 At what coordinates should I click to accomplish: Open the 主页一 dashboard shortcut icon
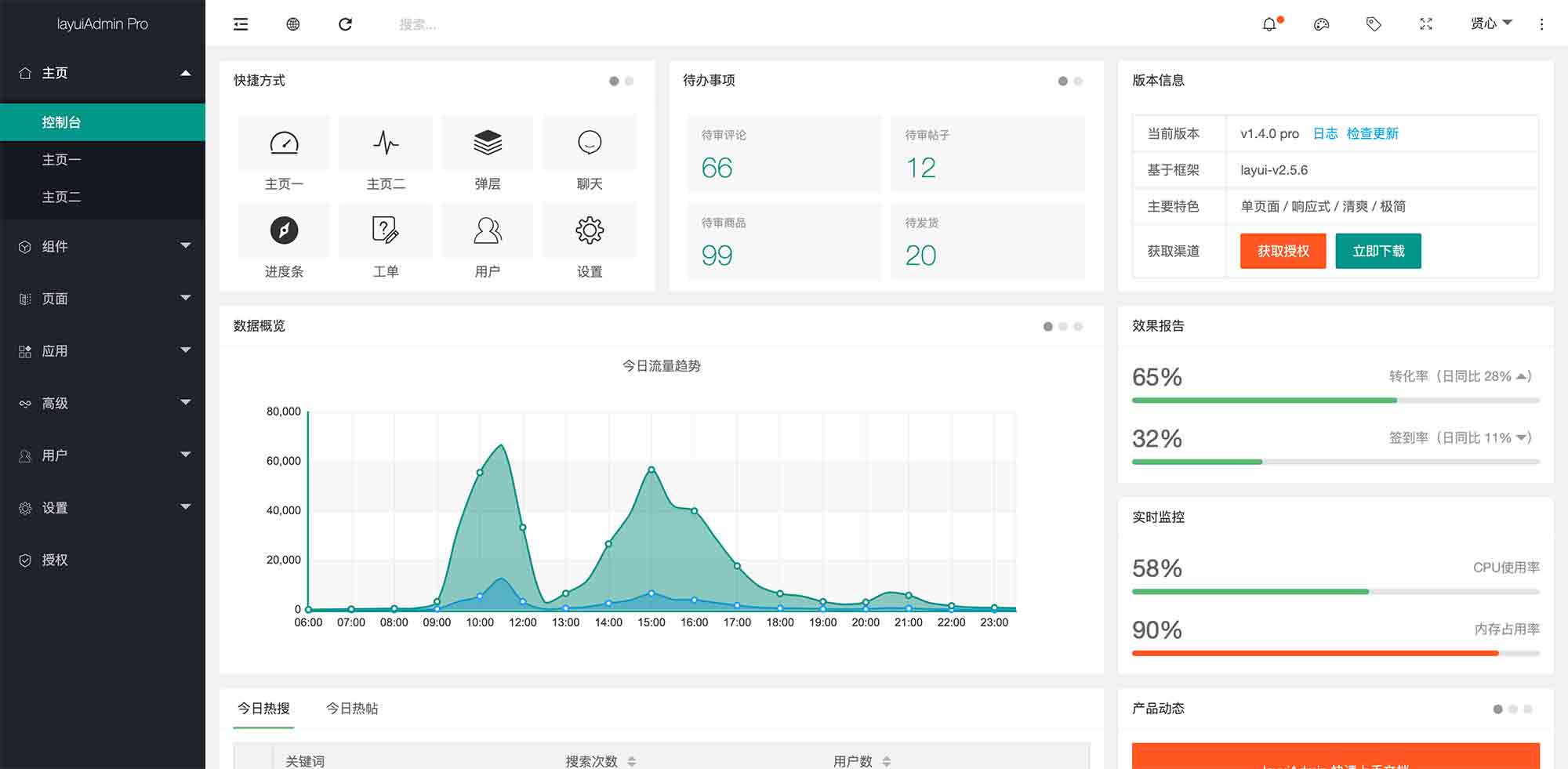coord(284,143)
